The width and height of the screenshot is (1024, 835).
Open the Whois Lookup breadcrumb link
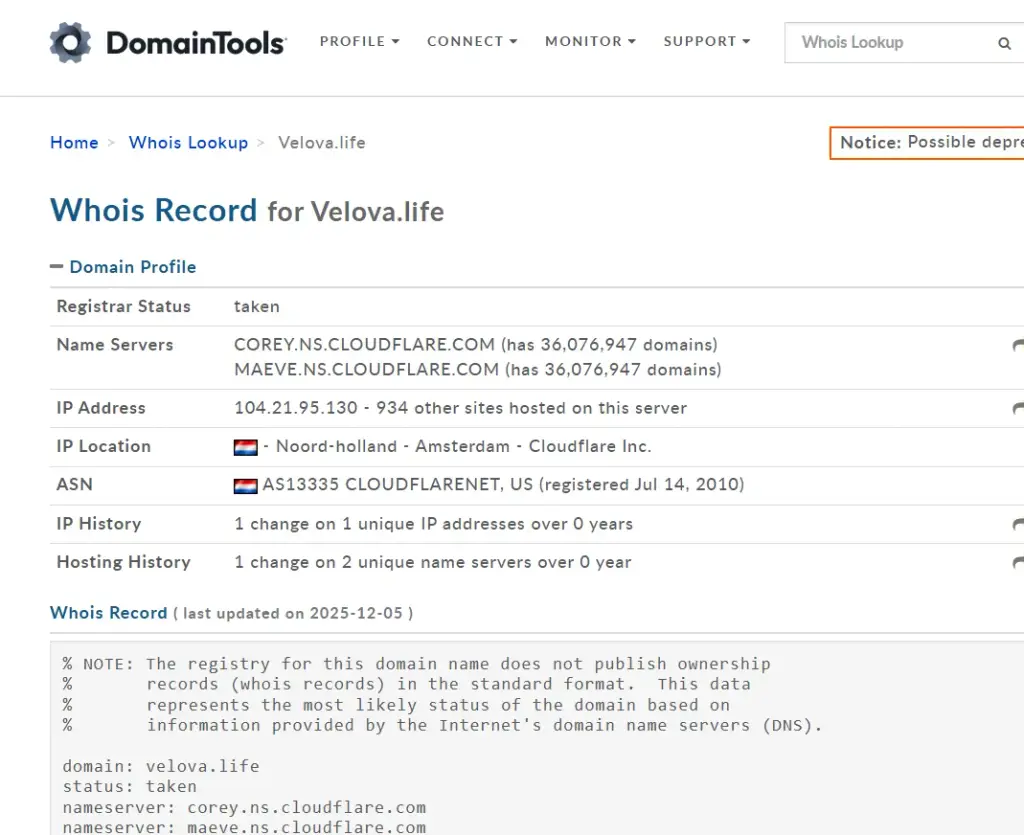tap(188, 143)
